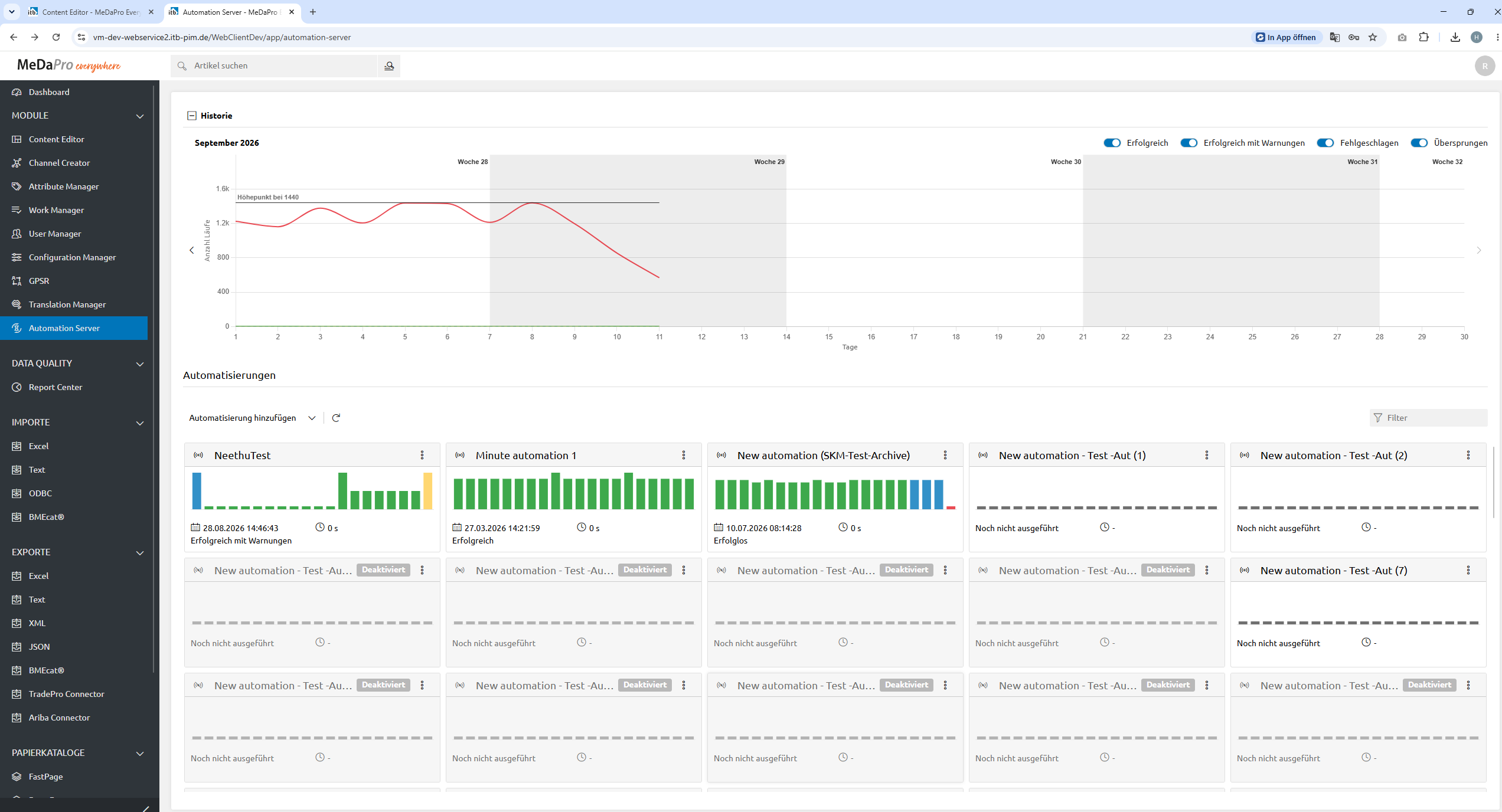Collapse the MODULE sidebar group

140,116
